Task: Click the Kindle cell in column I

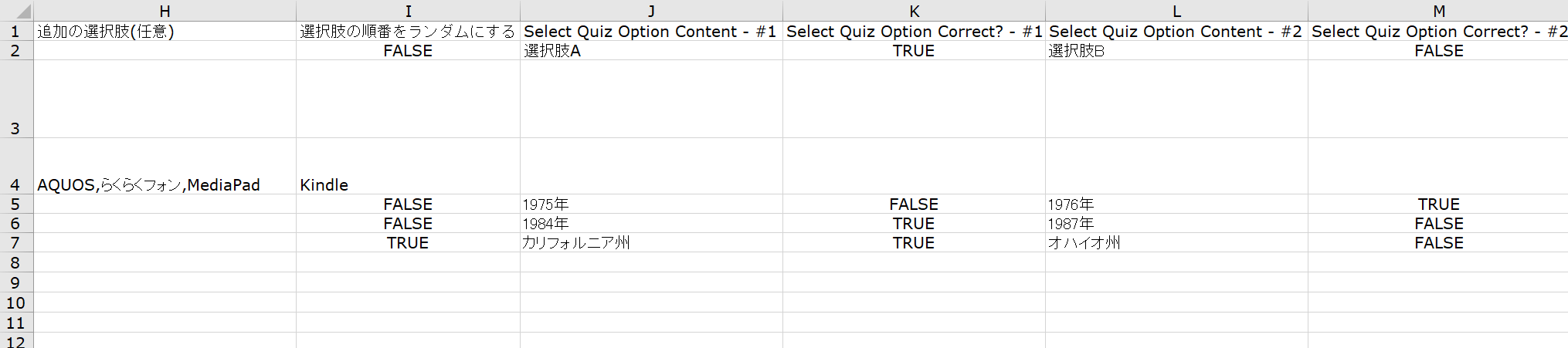Action: pos(408,166)
